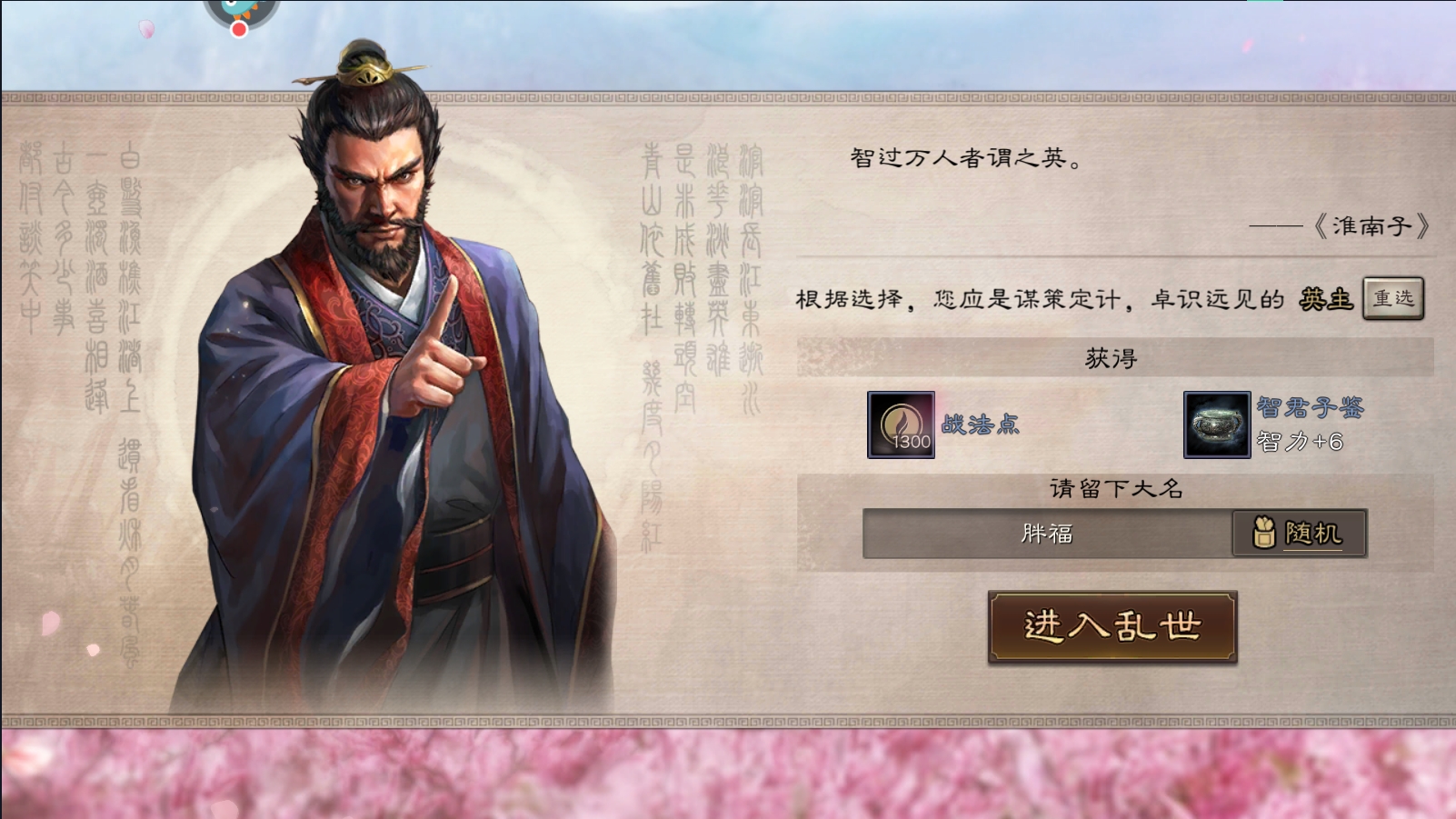This screenshot has width=1456, height=819.
Task: Click the pouch icon on 随机 button
Action: pyautogui.click(x=1263, y=533)
